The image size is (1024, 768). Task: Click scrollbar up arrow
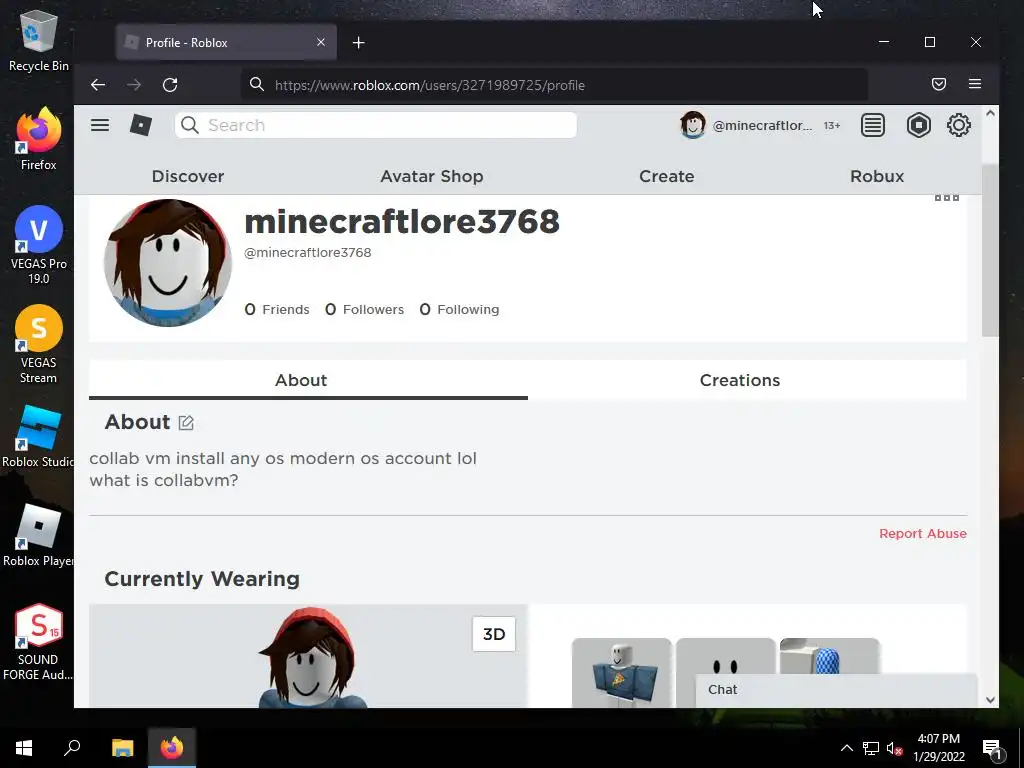(x=990, y=113)
